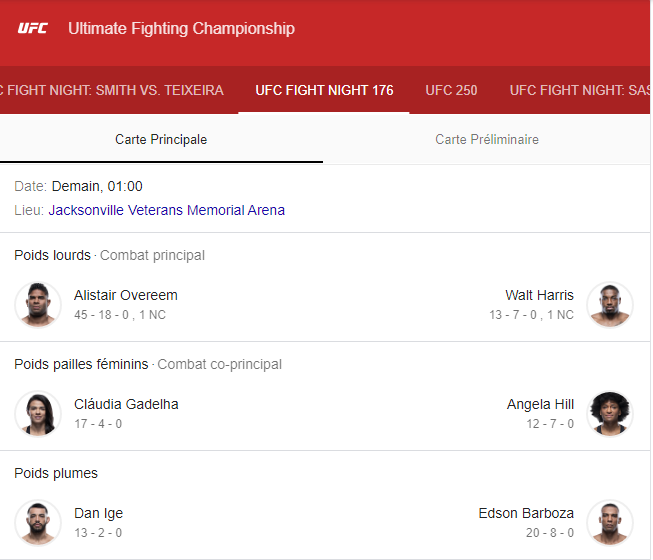Click the Edson Barboza name
This screenshot has width=653, height=560.
coord(526,513)
